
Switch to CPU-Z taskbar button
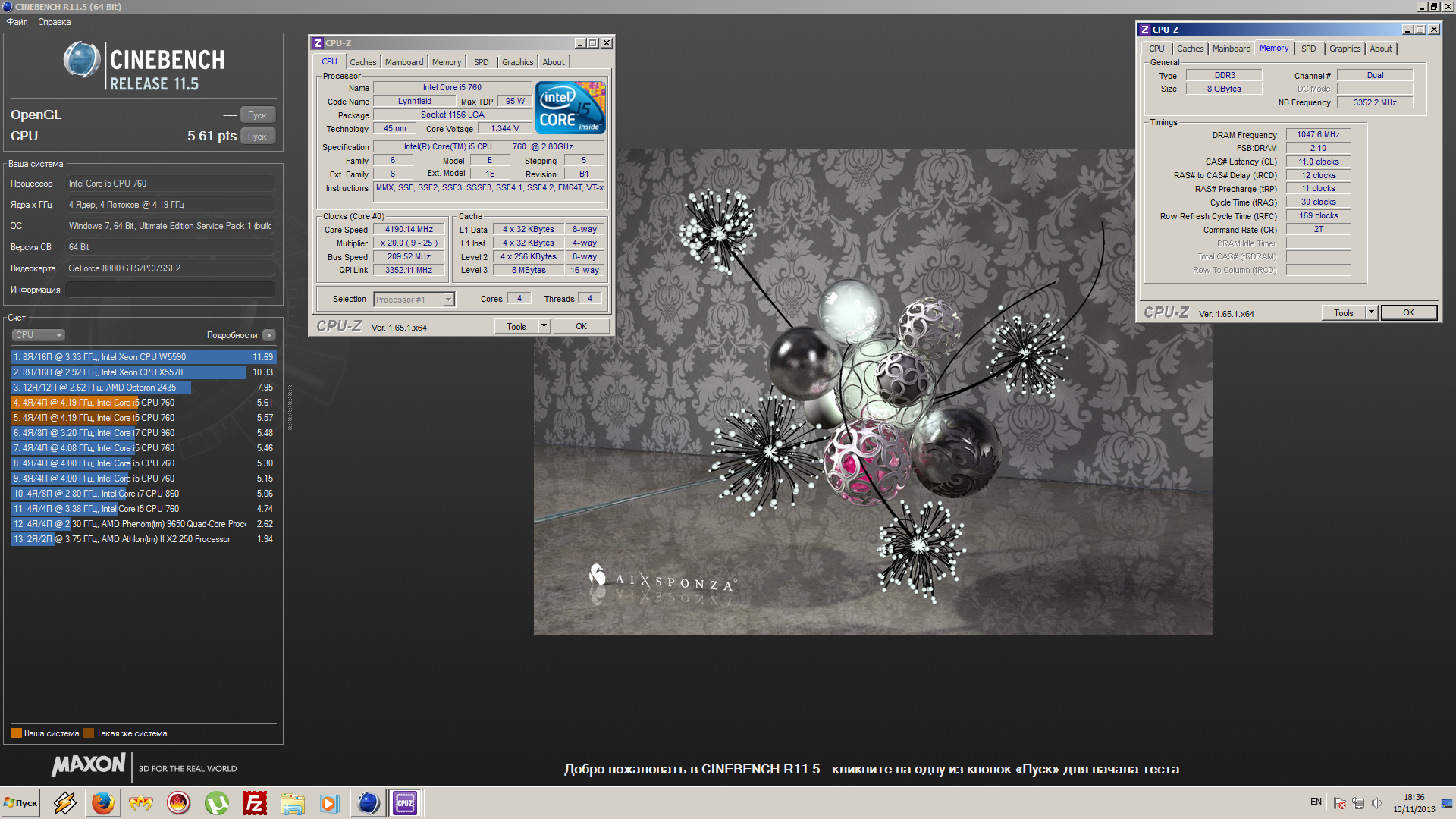click(406, 802)
